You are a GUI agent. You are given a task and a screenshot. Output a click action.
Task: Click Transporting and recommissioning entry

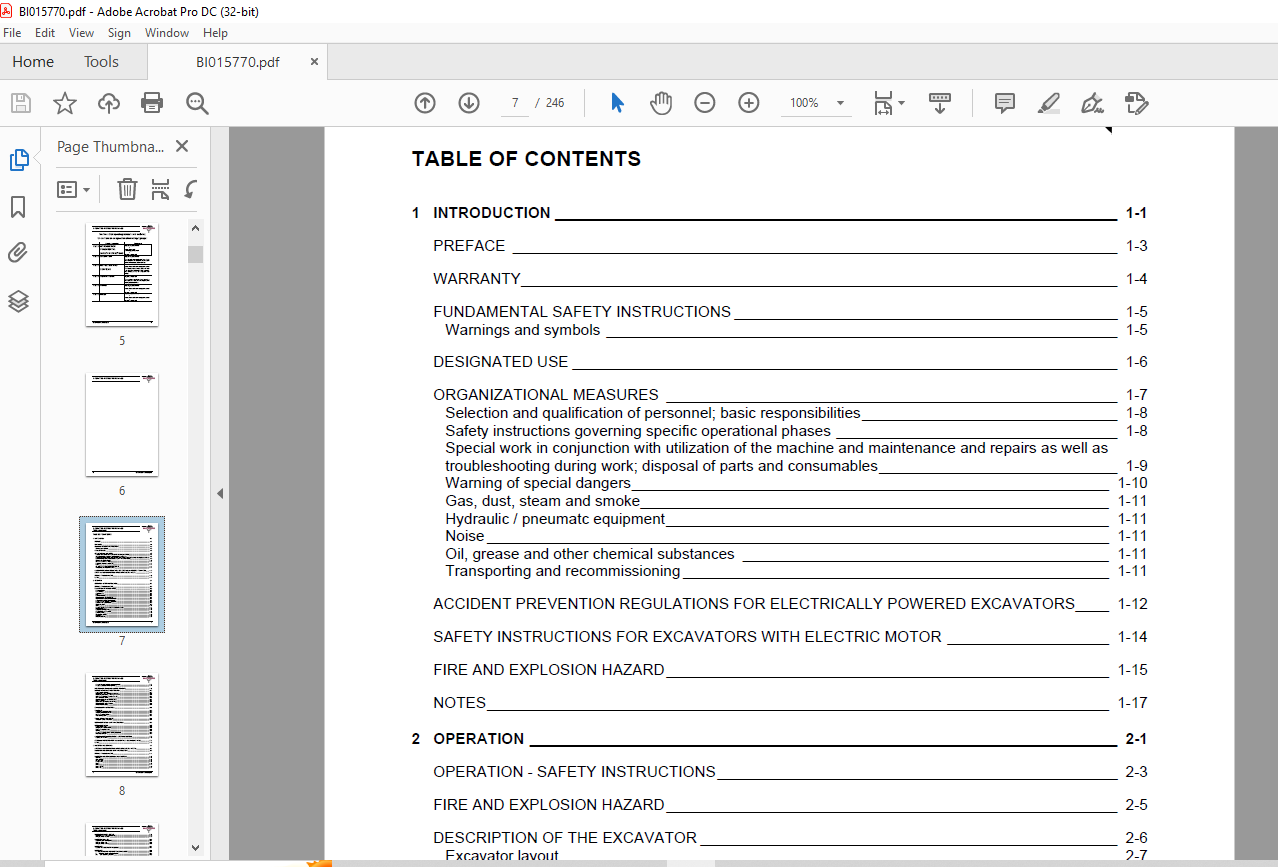tap(796, 571)
